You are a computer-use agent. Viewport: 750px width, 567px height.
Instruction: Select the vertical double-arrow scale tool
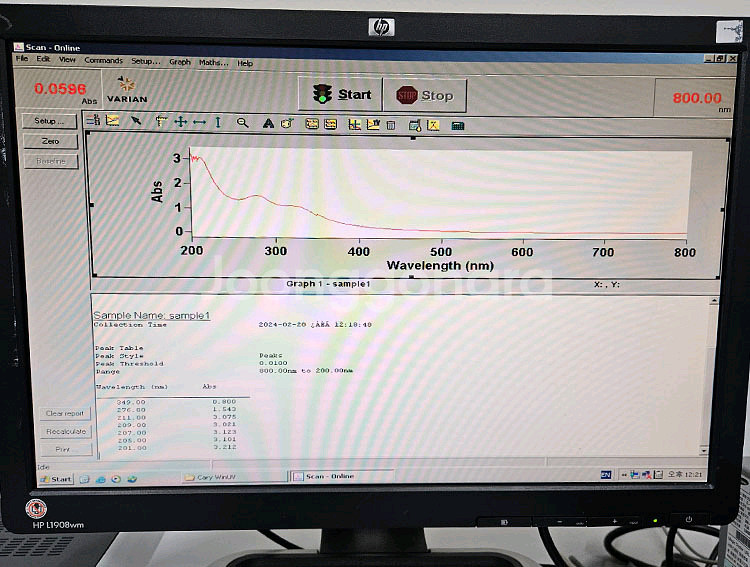click(218, 122)
